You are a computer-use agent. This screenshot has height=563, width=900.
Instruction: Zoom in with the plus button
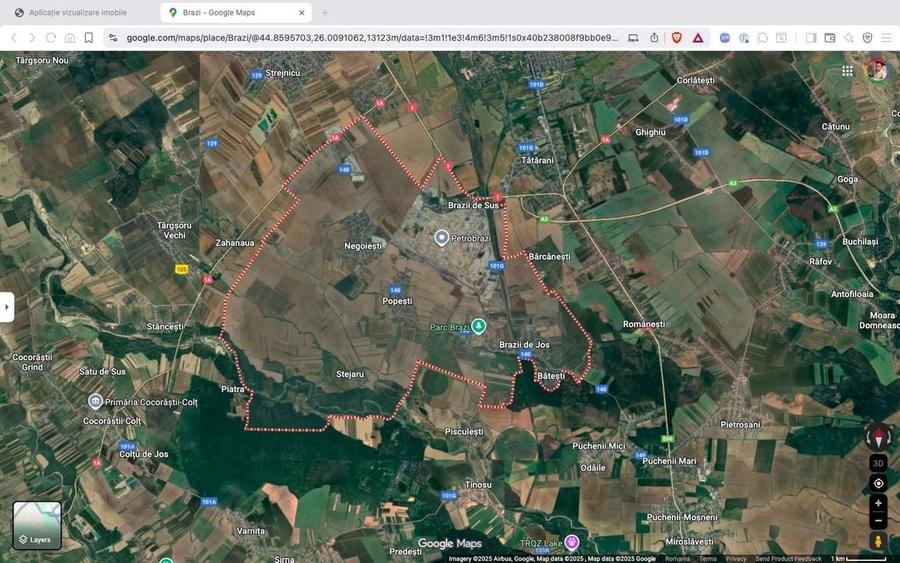click(878, 503)
